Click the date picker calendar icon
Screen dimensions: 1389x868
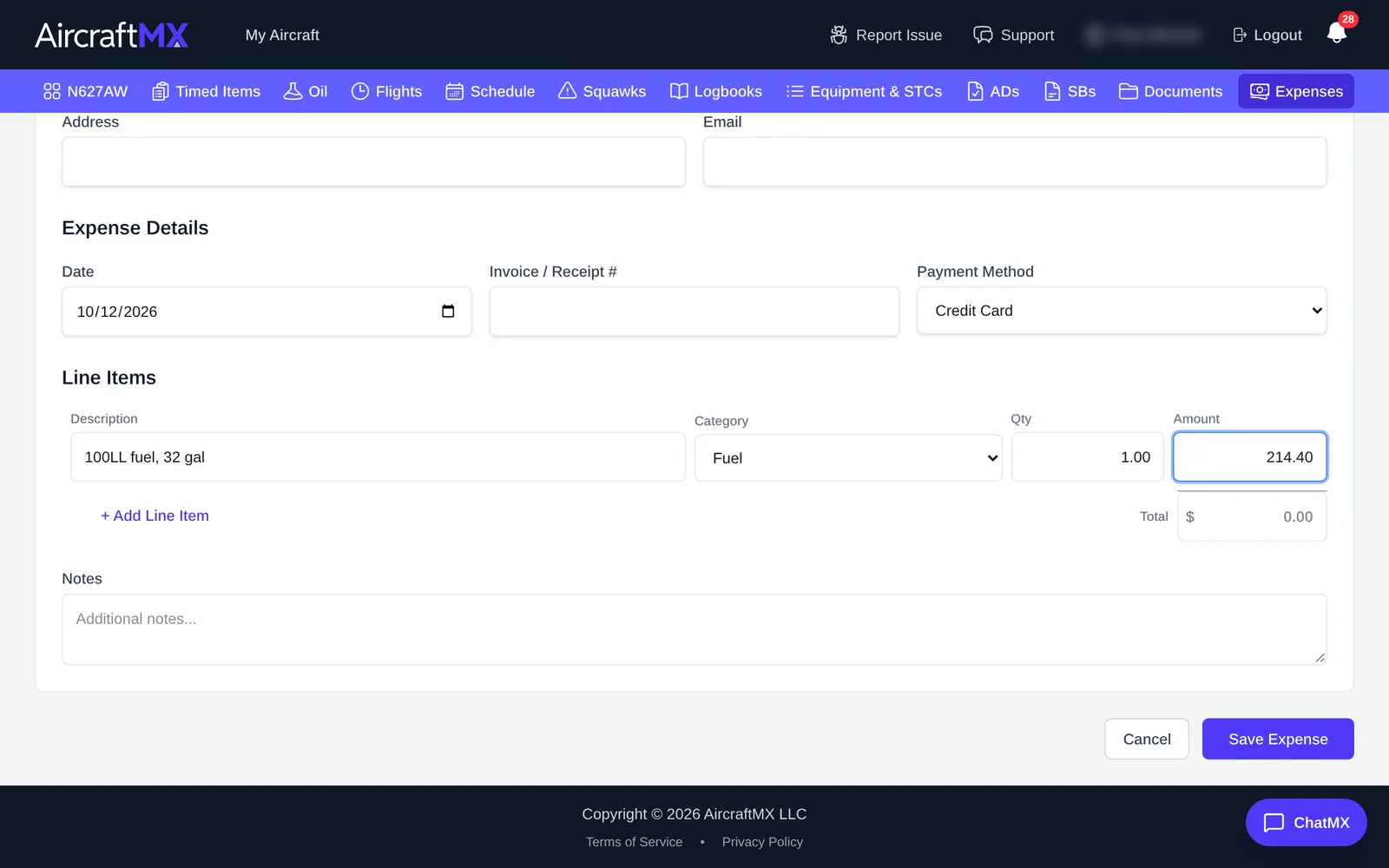click(x=448, y=311)
